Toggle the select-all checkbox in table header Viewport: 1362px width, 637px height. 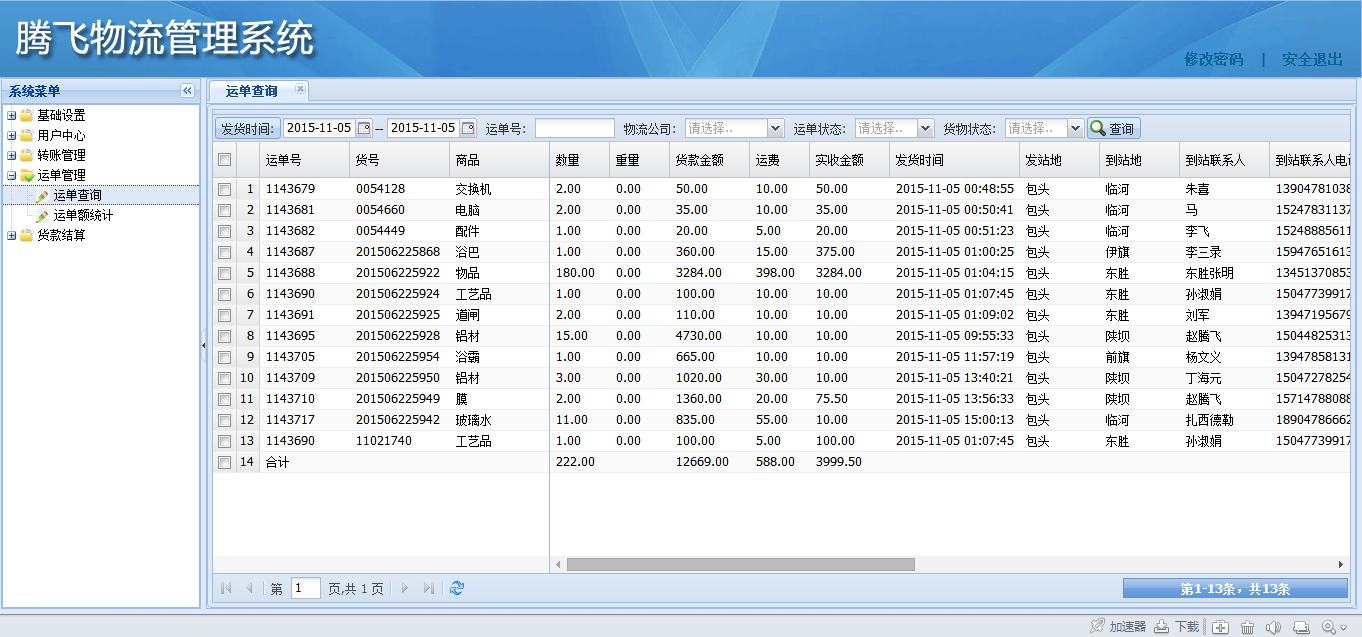coord(225,160)
